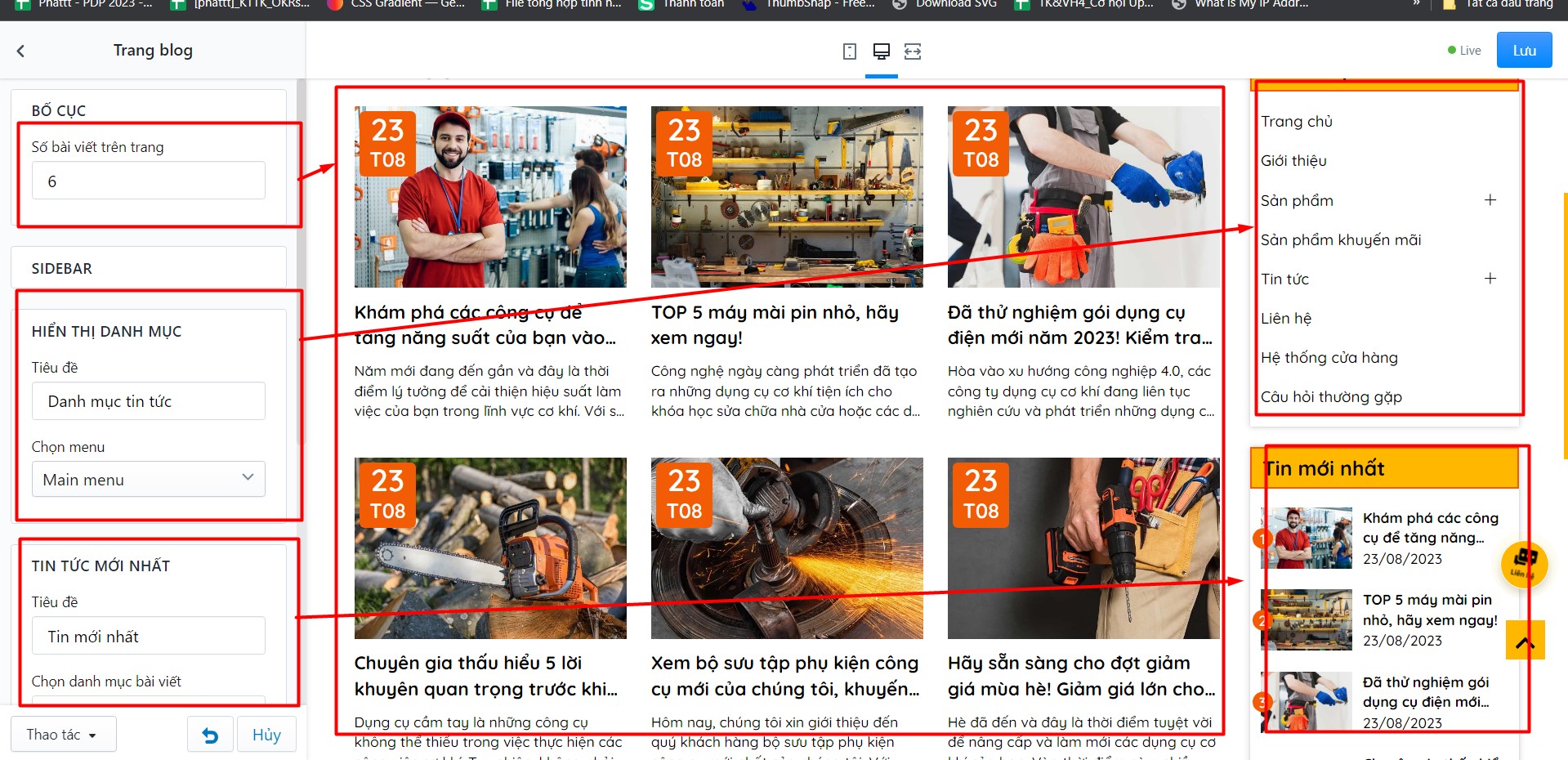Open the Chọn menu dropdown showing Main menu
Viewport: 1568px width, 760px height.
click(x=149, y=479)
